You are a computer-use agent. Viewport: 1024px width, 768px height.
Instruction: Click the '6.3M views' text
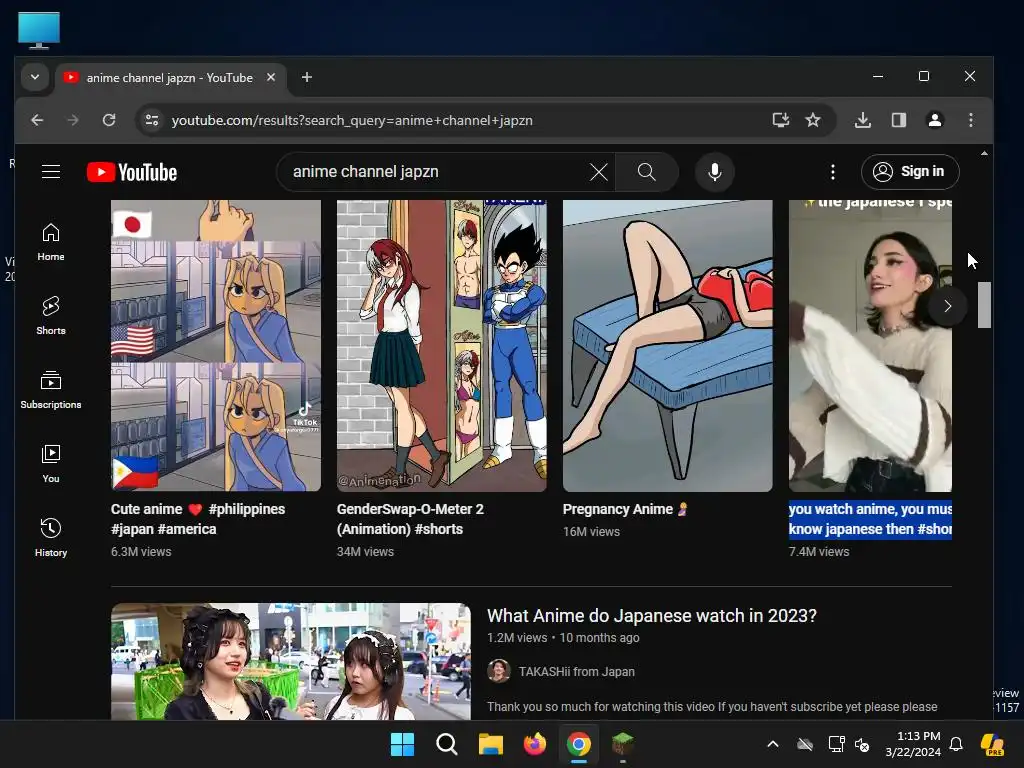click(x=141, y=552)
